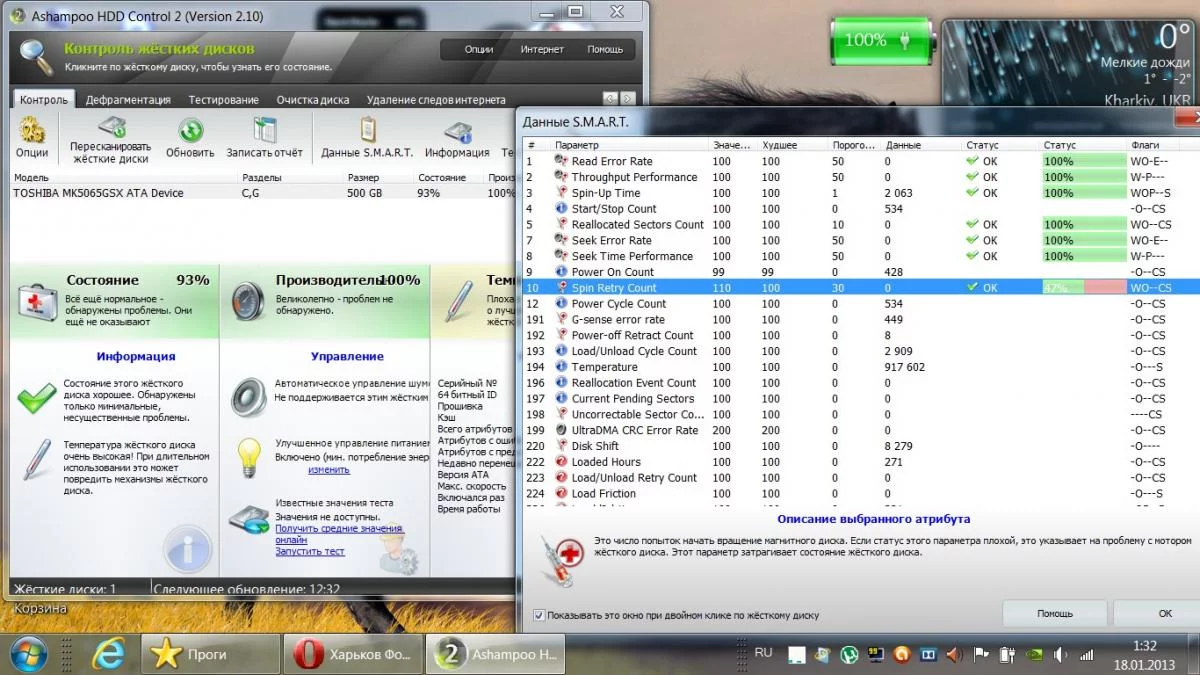Click the Disk Shift red row icon

coord(561,446)
